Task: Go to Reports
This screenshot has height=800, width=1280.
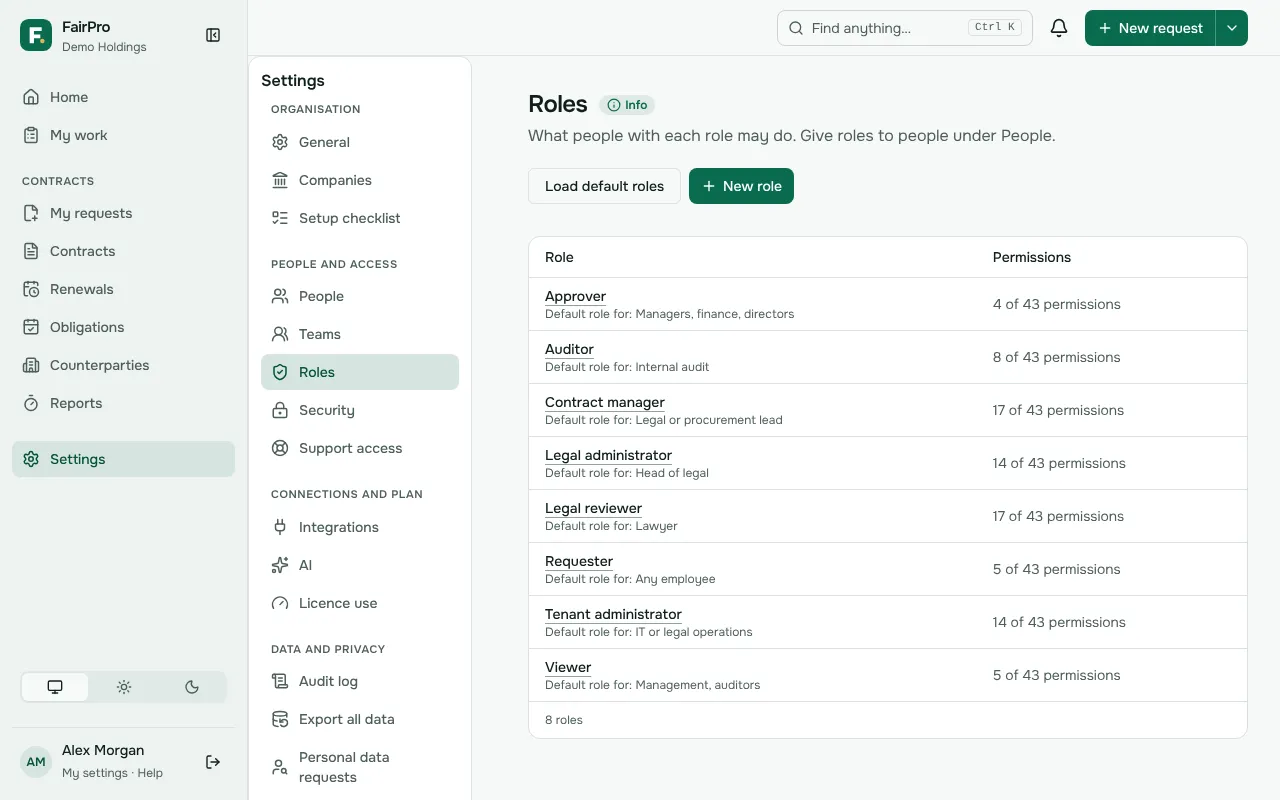Action: (123, 403)
